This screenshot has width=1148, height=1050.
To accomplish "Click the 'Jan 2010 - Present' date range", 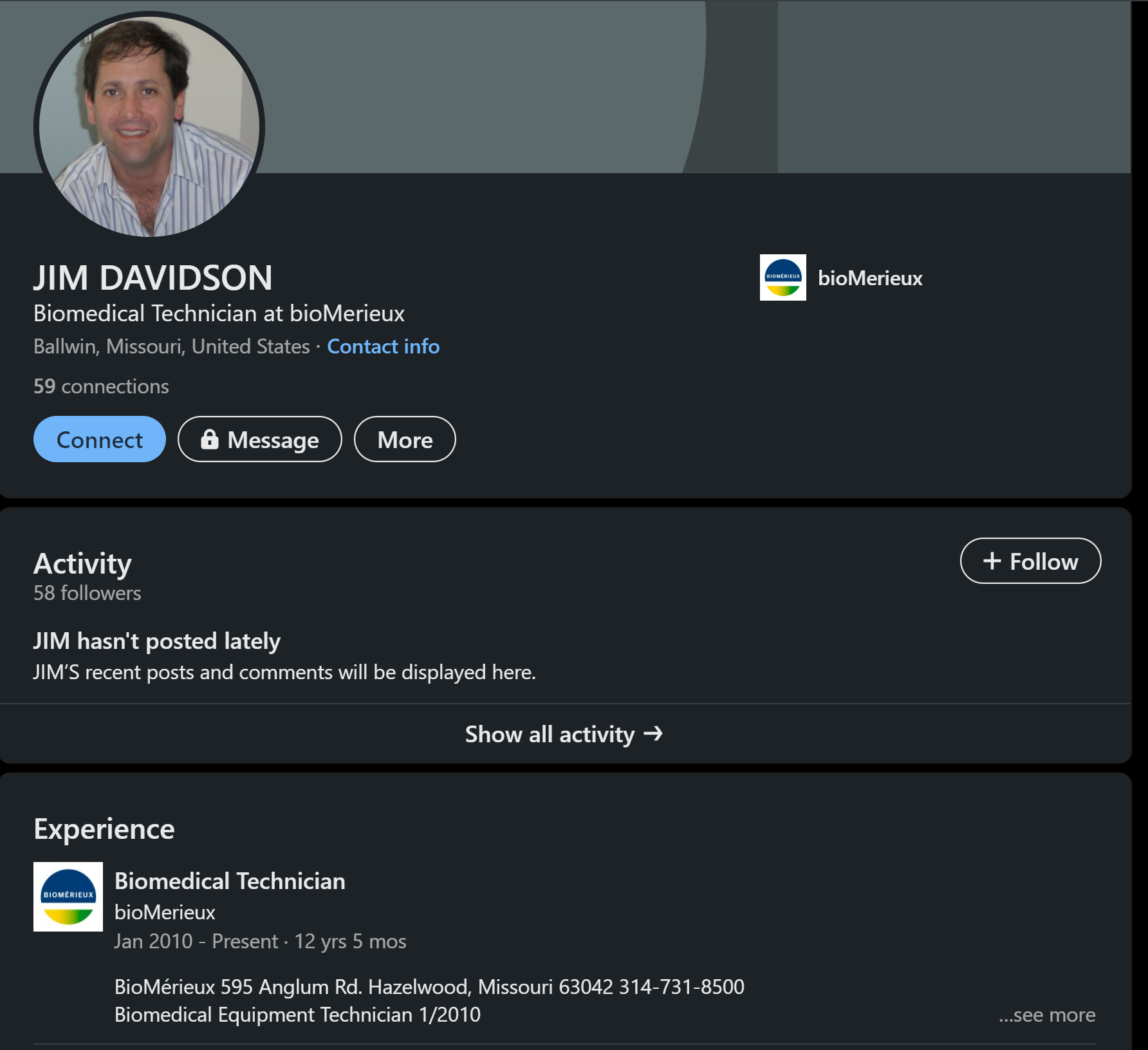I will [x=196, y=941].
